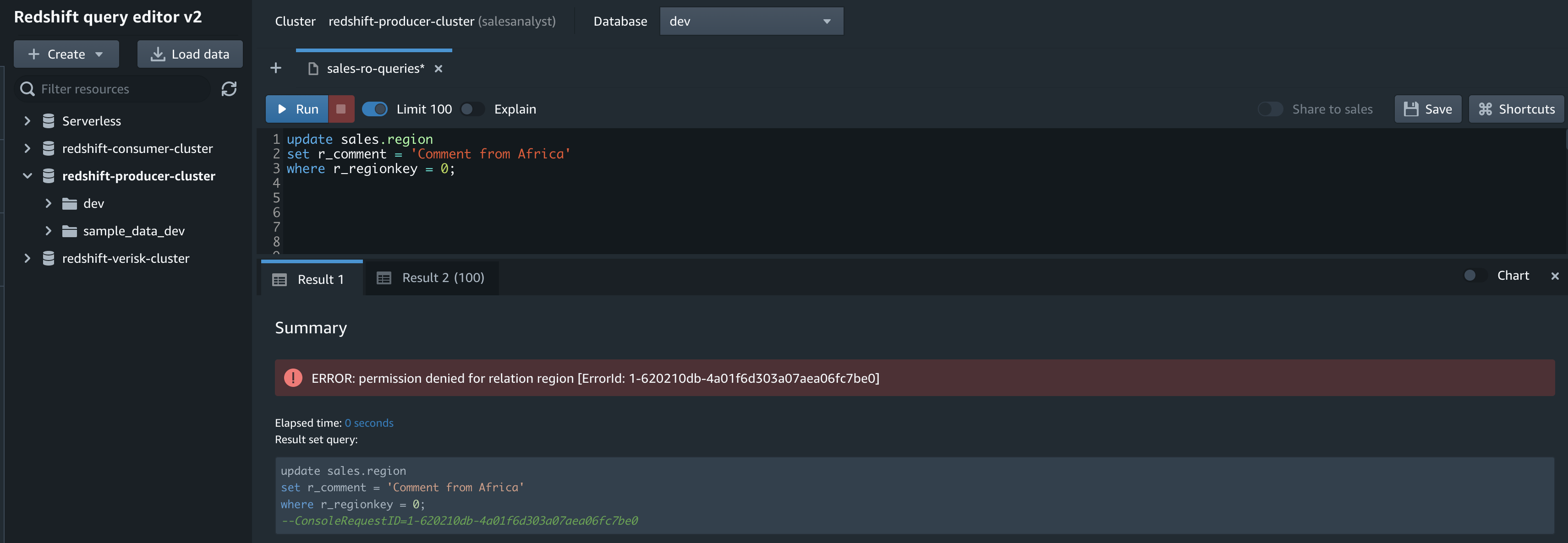The width and height of the screenshot is (1568, 543).
Task: Close the sales-ro-queries tab
Action: [438, 69]
